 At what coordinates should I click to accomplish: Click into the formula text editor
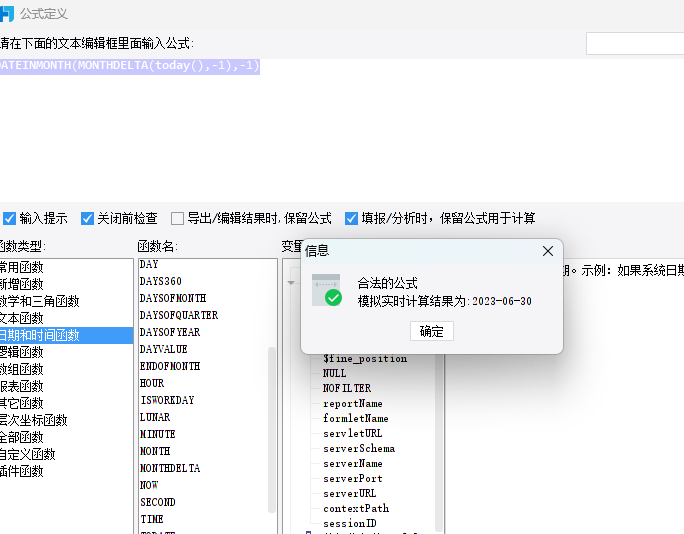point(342,130)
